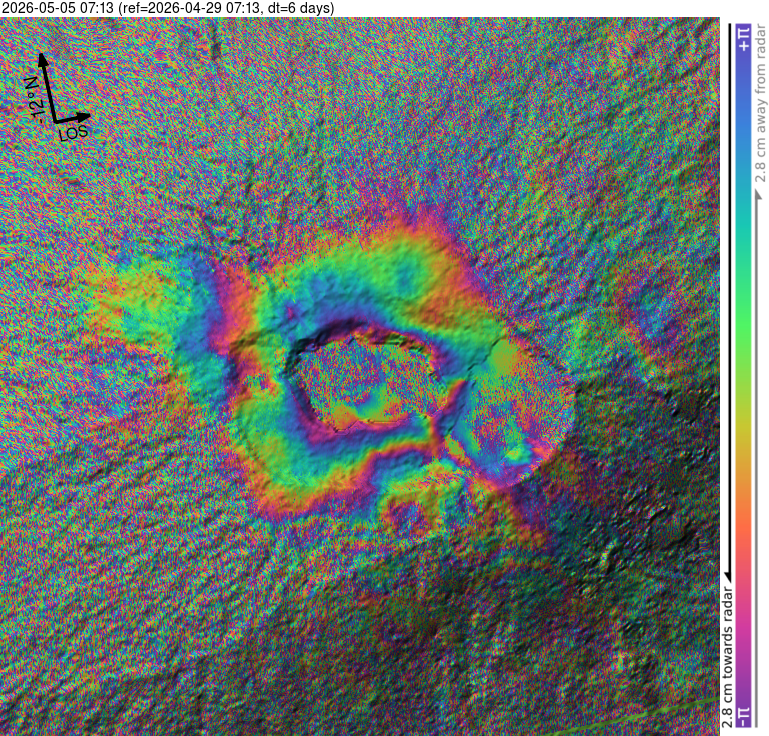The width and height of the screenshot is (769, 736).
Task: Click "2.8 cm away from radar" label
Action: pyautogui.click(x=761, y=103)
